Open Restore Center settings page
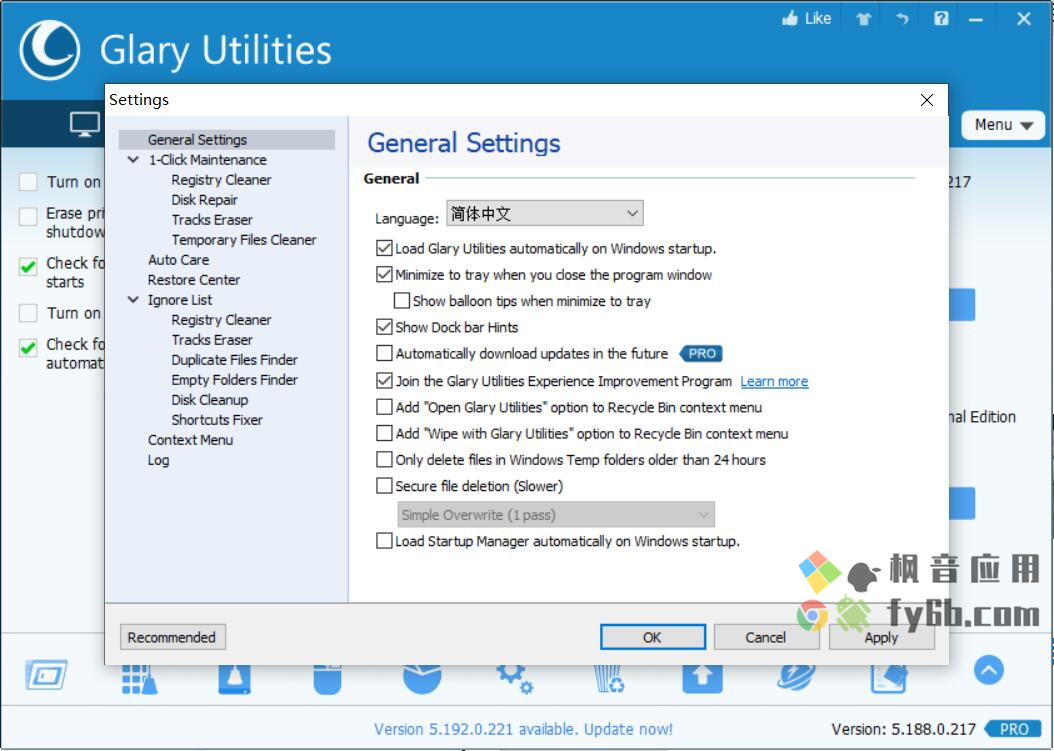This screenshot has height=751, width=1054. (194, 280)
